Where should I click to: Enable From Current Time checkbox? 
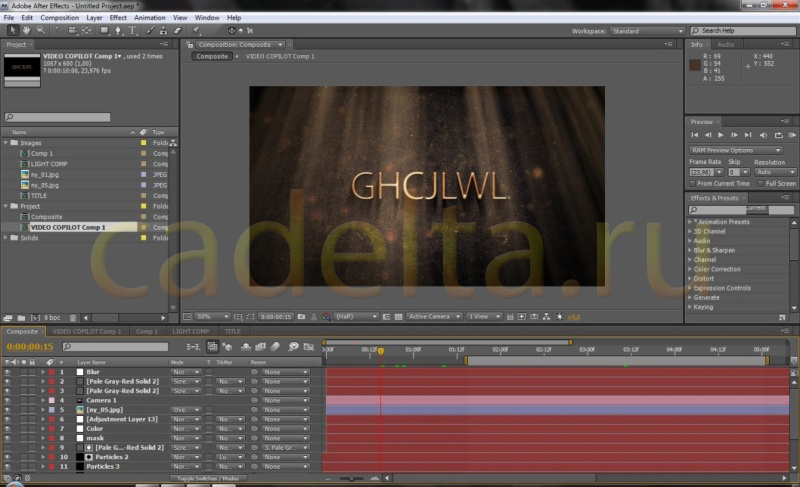[x=692, y=184]
